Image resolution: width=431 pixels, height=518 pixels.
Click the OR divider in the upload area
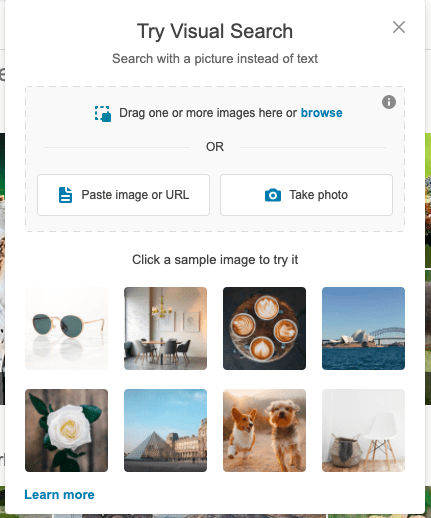click(x=215, y=147)
